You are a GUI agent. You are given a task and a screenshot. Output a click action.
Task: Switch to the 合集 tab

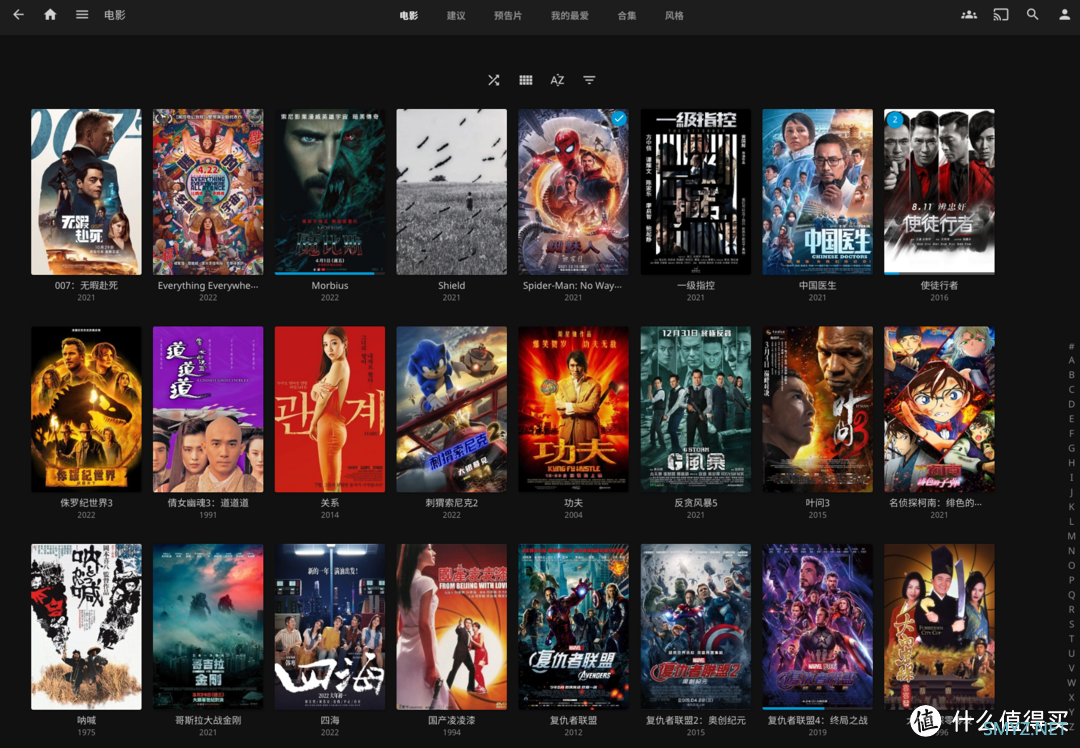(x=627, y=15)
